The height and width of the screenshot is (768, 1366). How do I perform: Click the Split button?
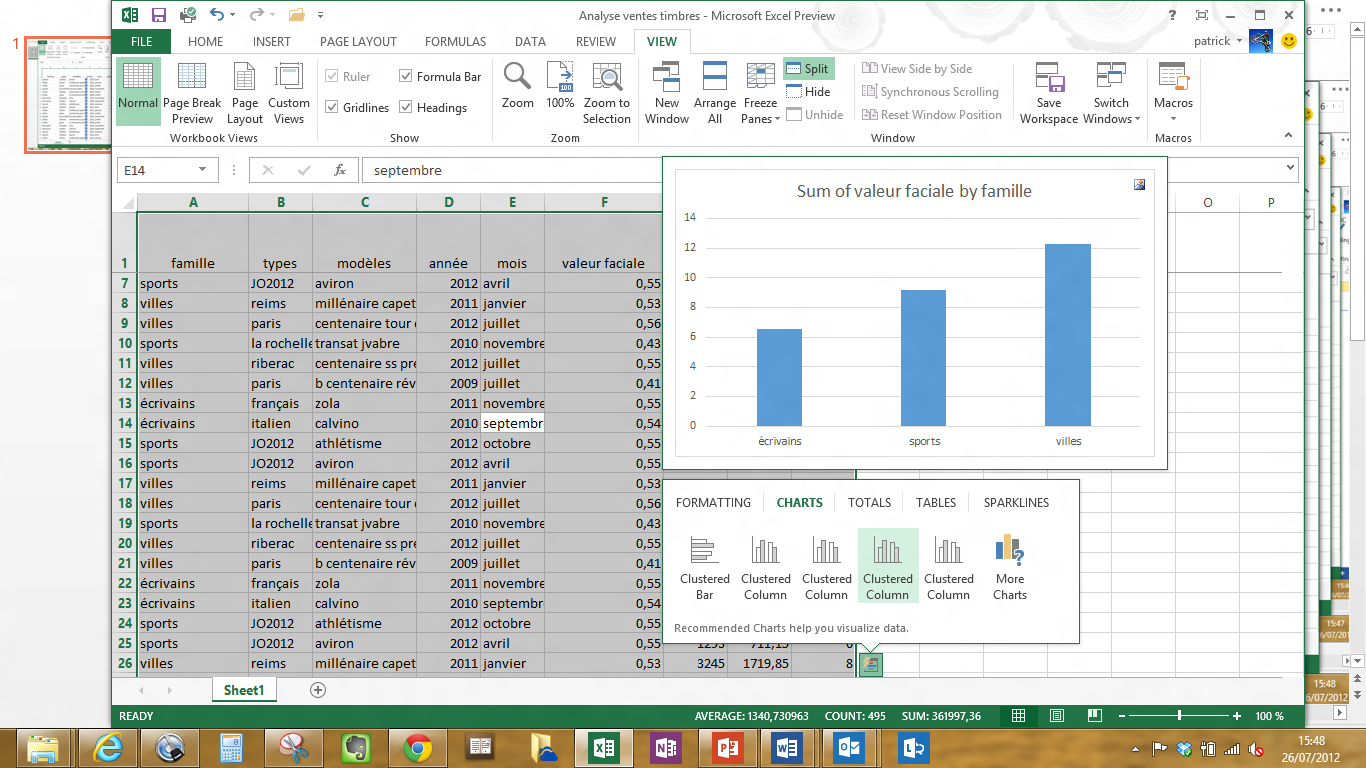pyautogui.click(x=808, y=68)
